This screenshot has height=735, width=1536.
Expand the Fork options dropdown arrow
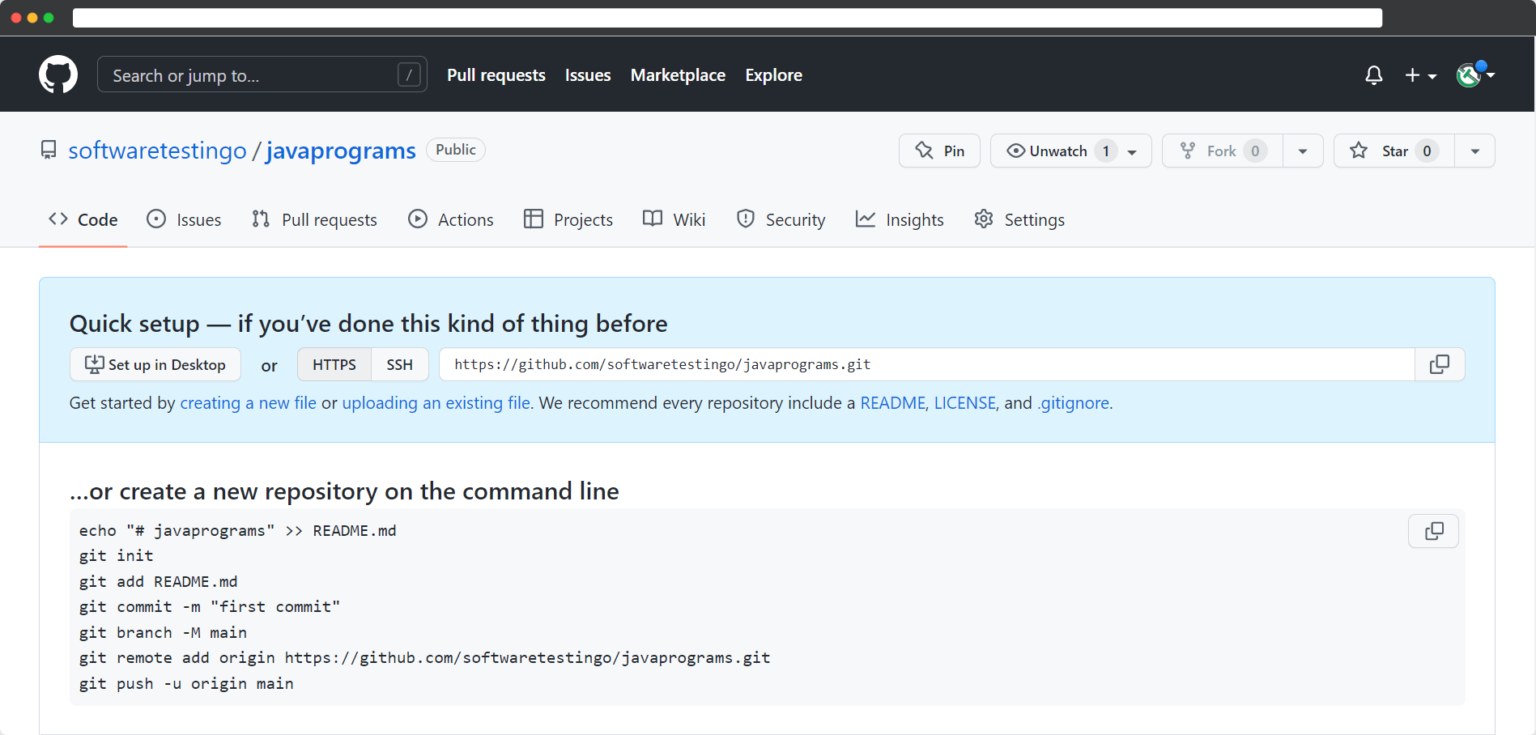(1302, 151)
